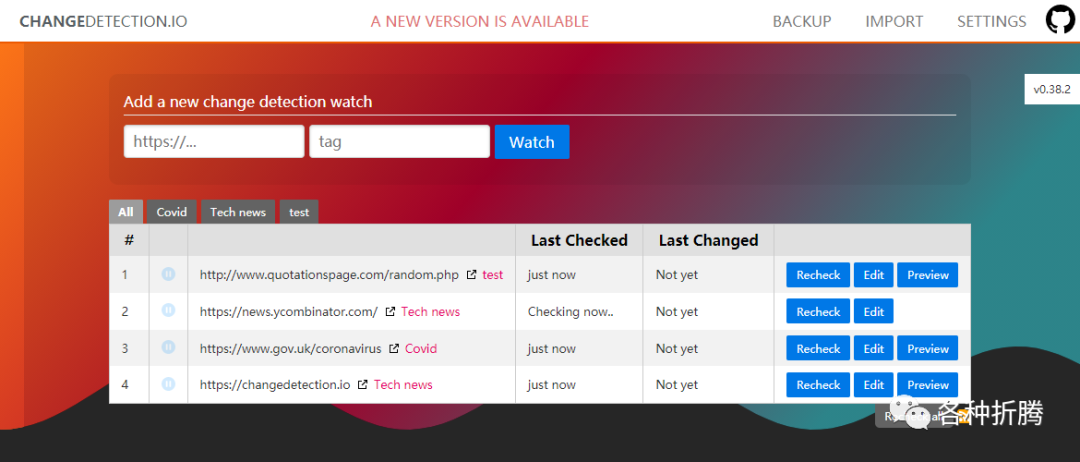Viewport: 1080px width, 462px height.
Task: Edit the gov.uk coronavirus watch
Action: [873, 348]
